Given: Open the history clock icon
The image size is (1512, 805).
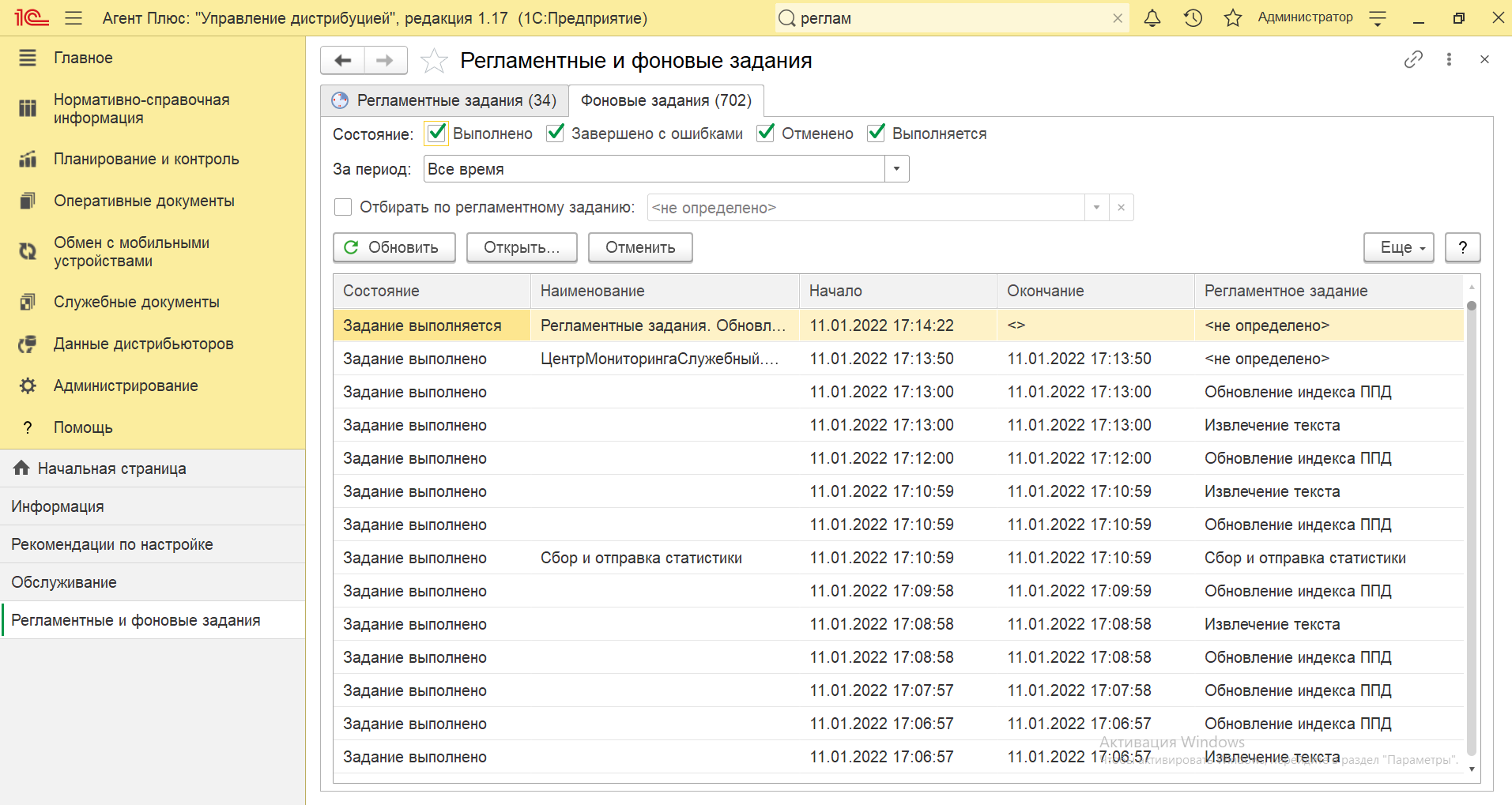Looking at the screenshot, I should pyautogui.click(x=1193, y=17).
